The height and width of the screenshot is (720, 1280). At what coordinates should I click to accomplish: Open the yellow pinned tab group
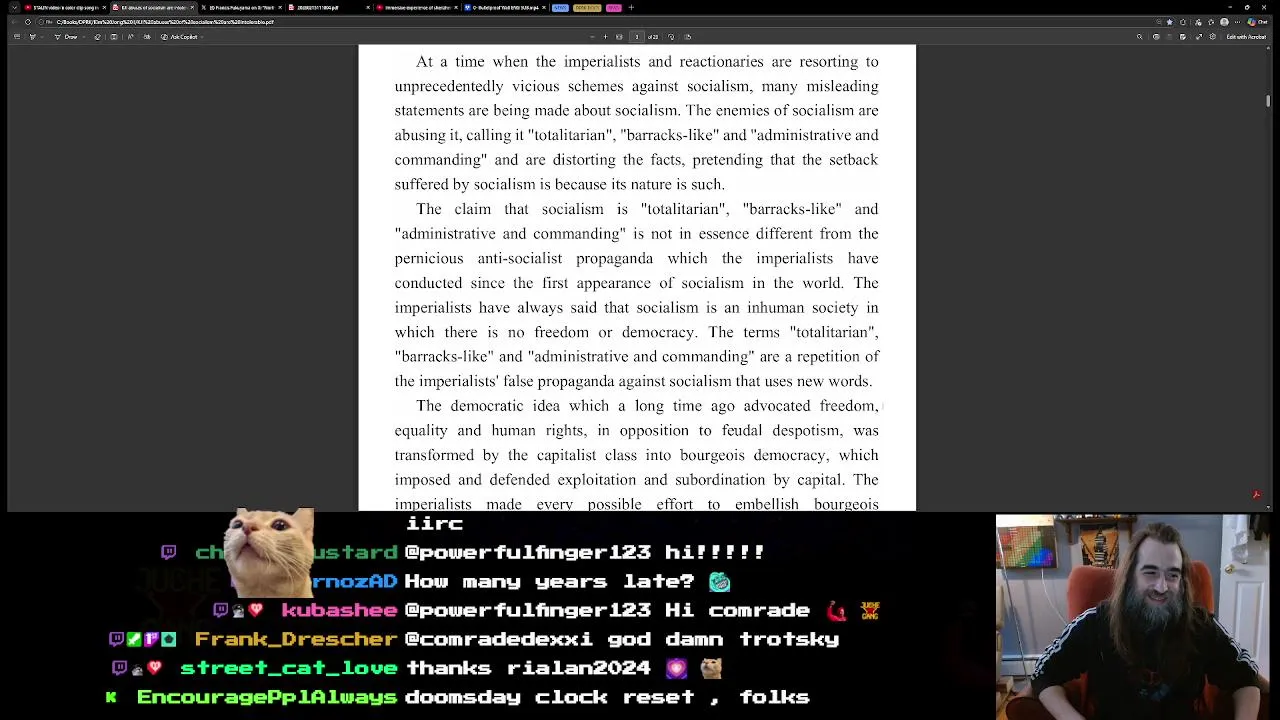(x=587, y=8)
